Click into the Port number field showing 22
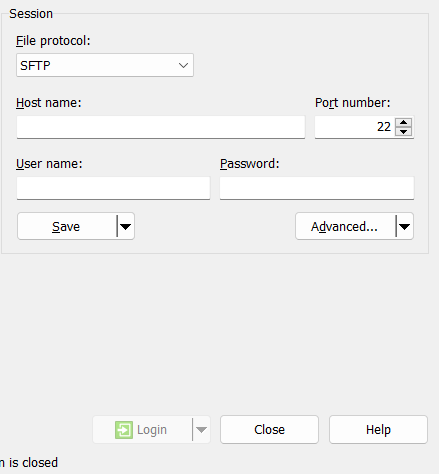The height and width of the screenshot is (474, 439). coord(354,127)
